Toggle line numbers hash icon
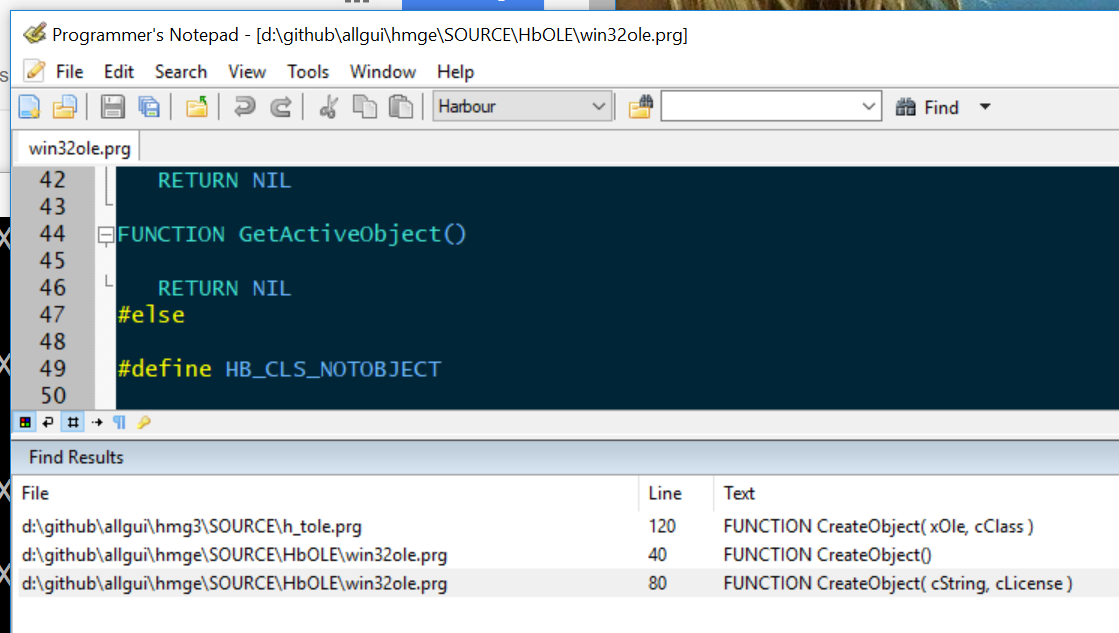This screenshot has height=633, width=1119. pos(73,422)
